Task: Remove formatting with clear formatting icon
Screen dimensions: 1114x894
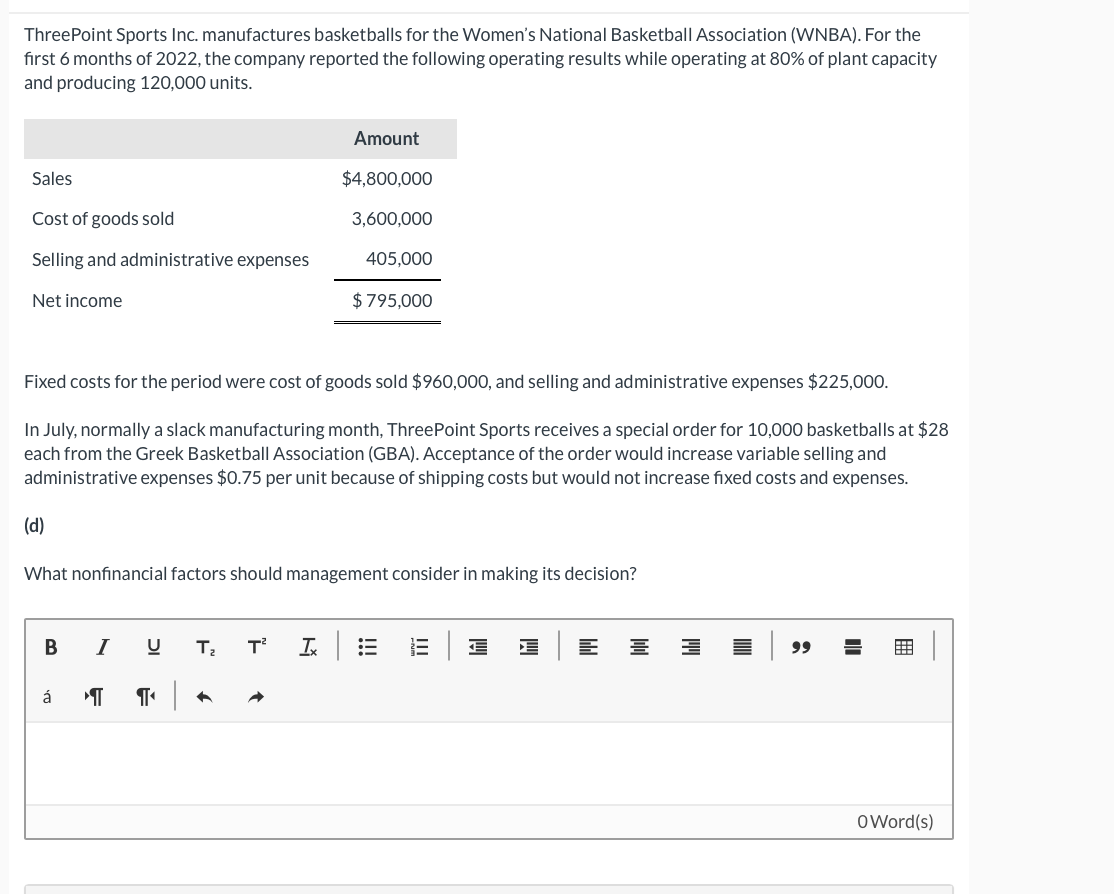Action: coord(308,647)
